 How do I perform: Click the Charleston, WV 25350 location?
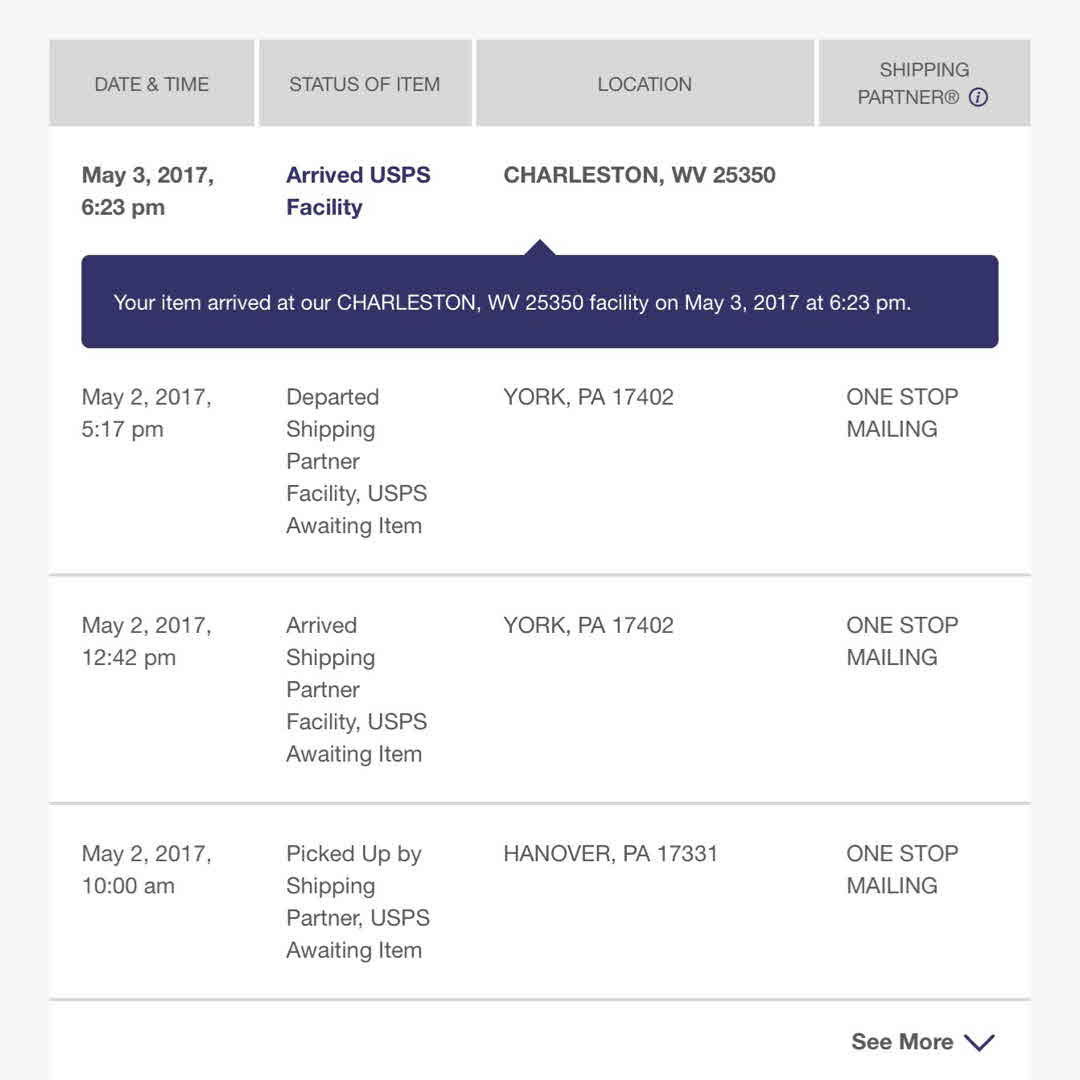pos(639,175)
